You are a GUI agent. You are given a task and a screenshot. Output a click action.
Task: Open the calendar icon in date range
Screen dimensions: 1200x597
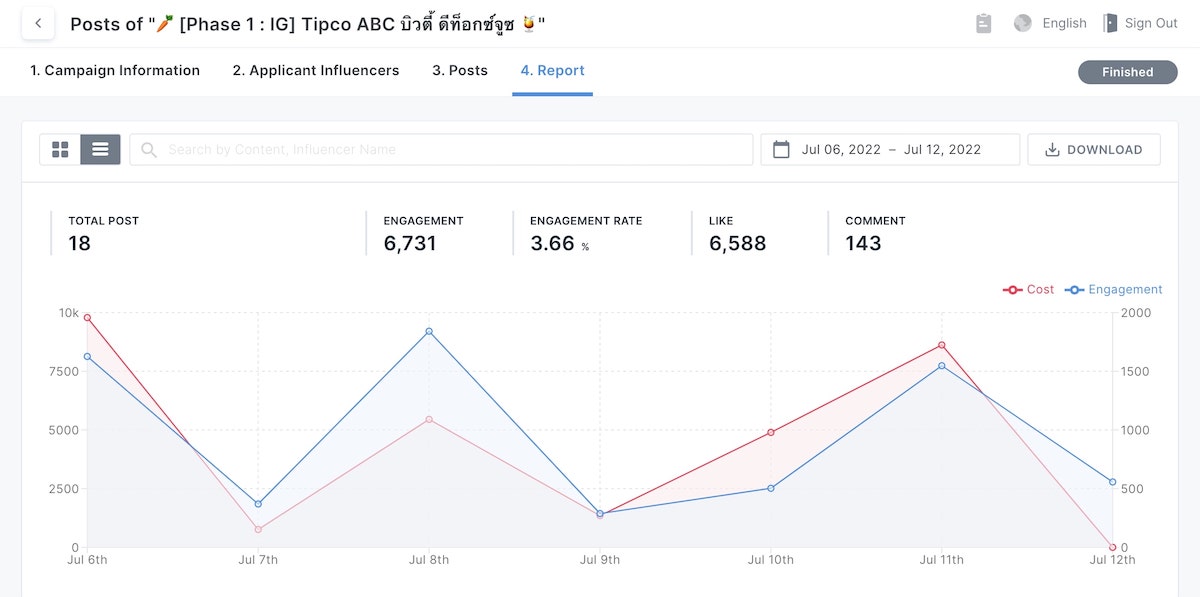click(782, 150)
